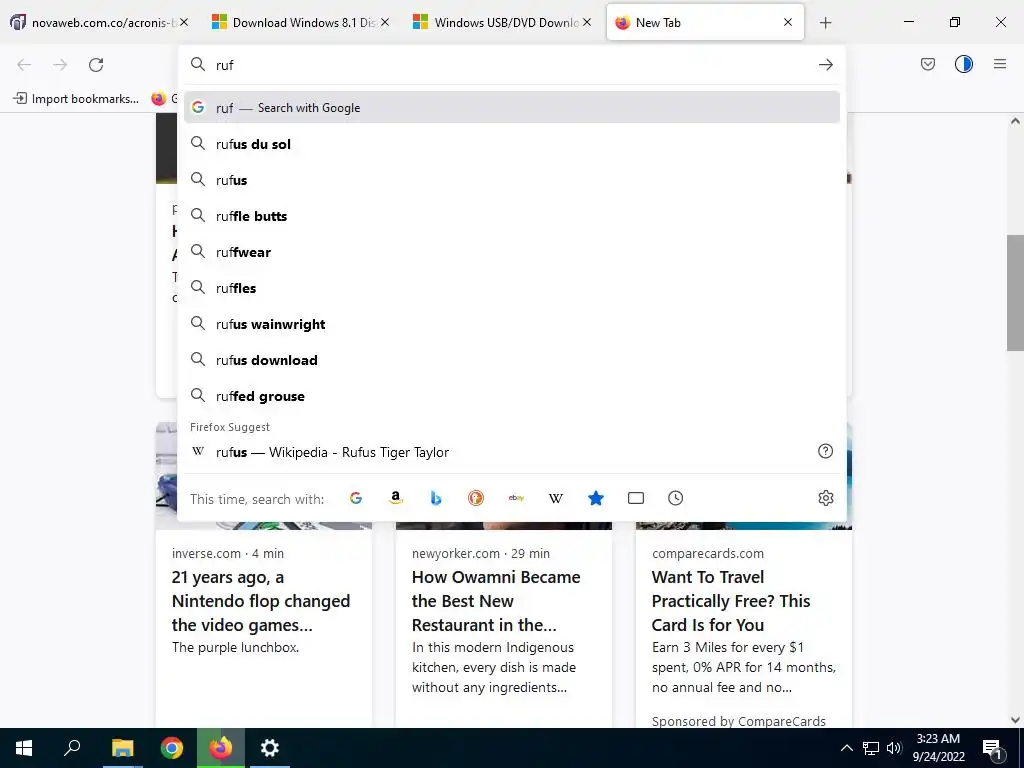Select Wikipedia search shortcut icon

(556, 498)
